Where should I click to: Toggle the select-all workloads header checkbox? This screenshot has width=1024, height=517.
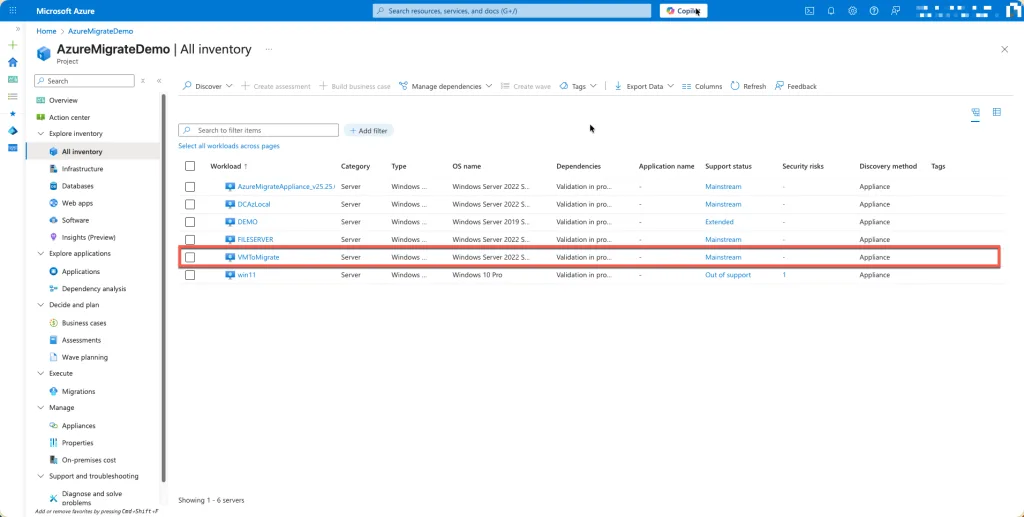coord(190,166)
